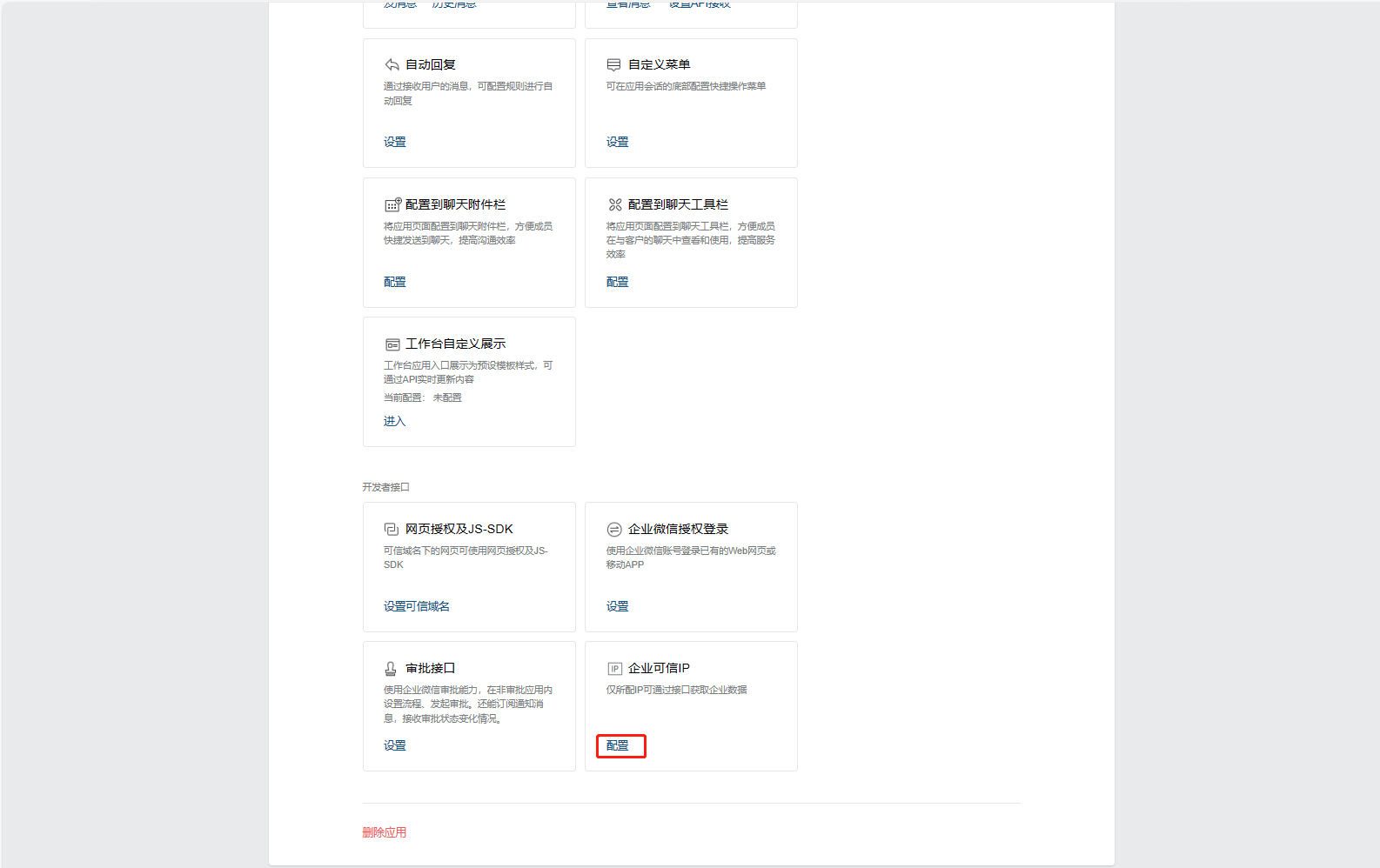Click 配置 in 配置到聊天工具栏 card
This screenshot has height=868, width=1380.
pos(617,282)
